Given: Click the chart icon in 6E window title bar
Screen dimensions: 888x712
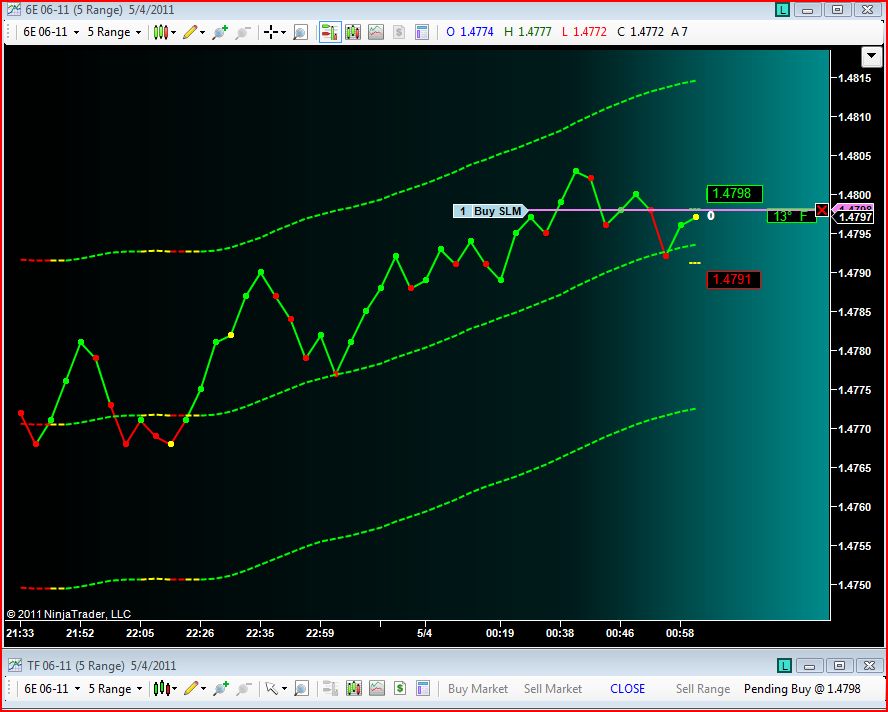Looking at the screenshot, I should pos(14,10).
